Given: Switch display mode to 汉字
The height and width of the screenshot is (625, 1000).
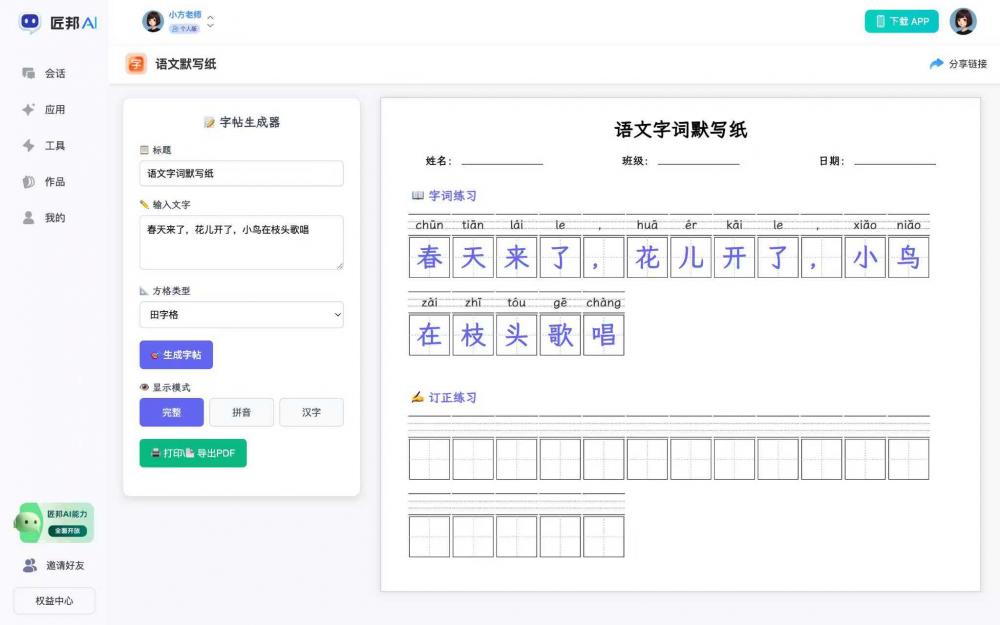Looking at the screenshot, I should [x=311, y=412].
